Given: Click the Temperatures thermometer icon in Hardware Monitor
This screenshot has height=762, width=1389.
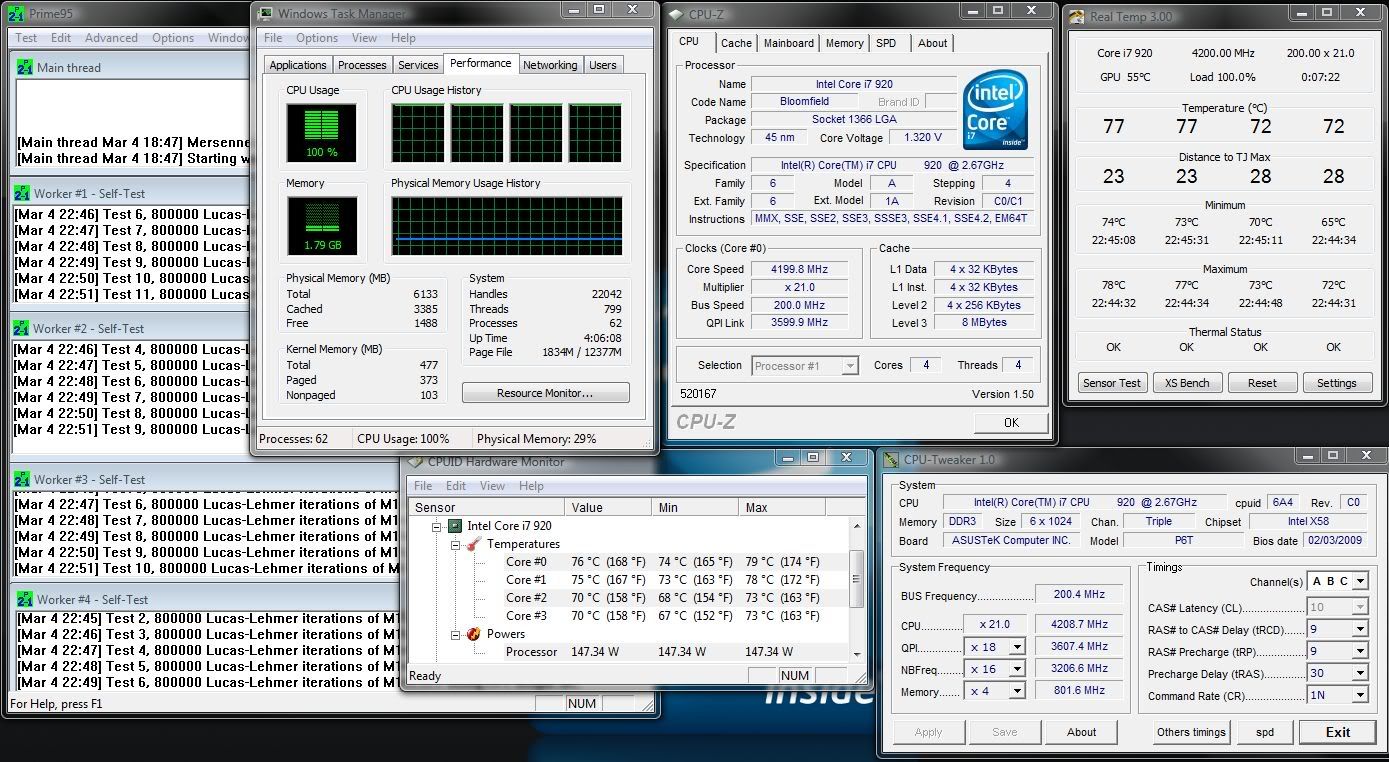Looking at the screenshot, I should [473, 544].
